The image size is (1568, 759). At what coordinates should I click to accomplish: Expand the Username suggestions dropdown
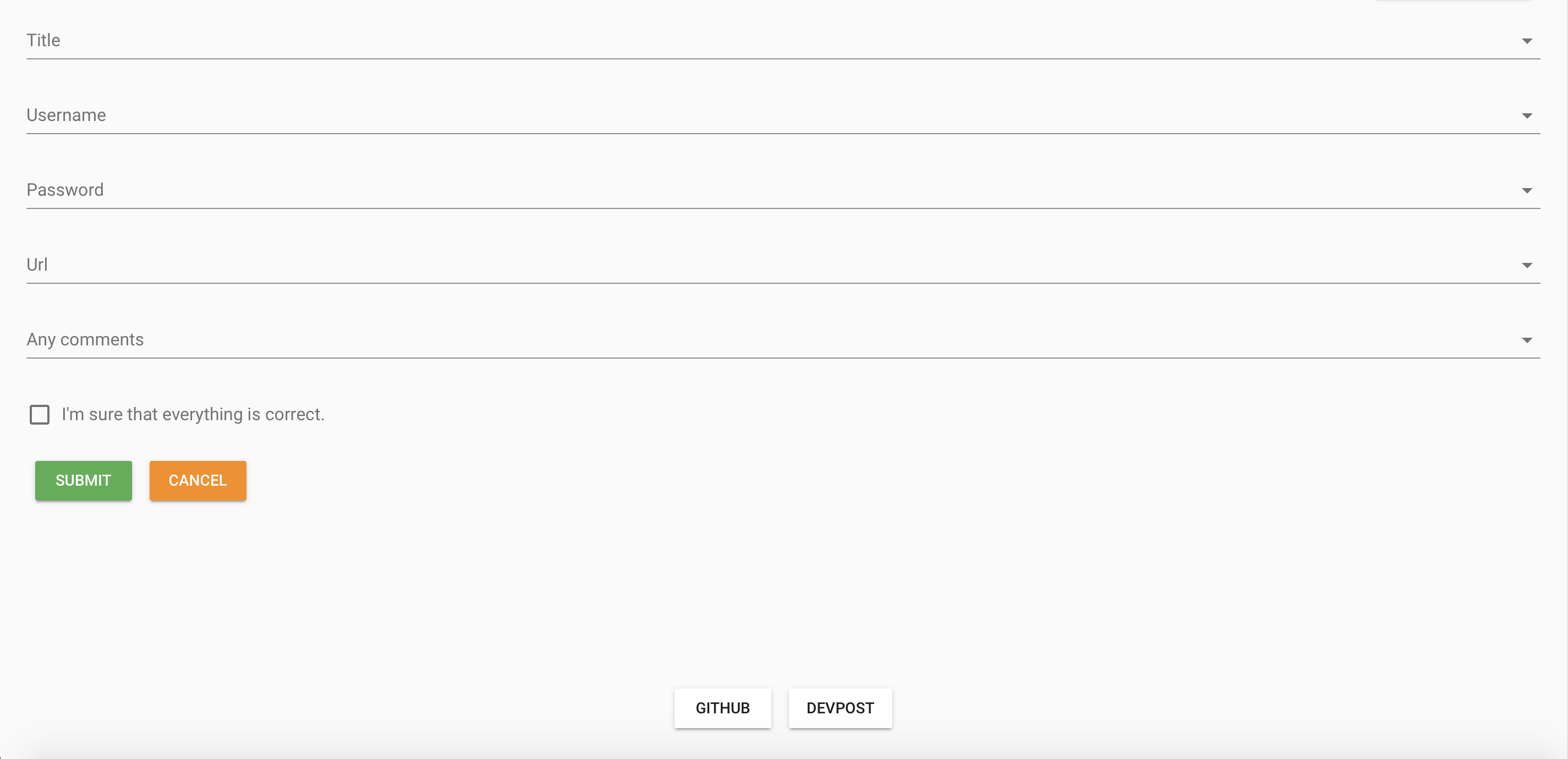pyautogui.click(x=1528, y=115)
